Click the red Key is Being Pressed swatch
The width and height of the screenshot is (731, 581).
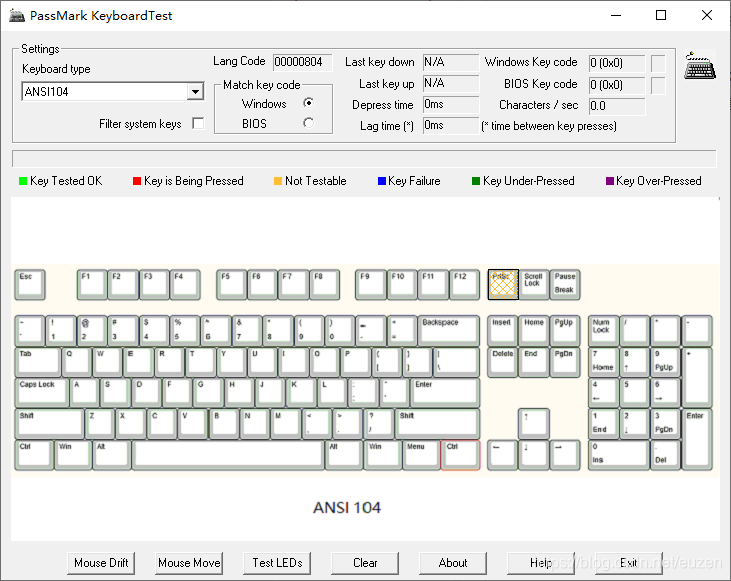tap(137, 181)
